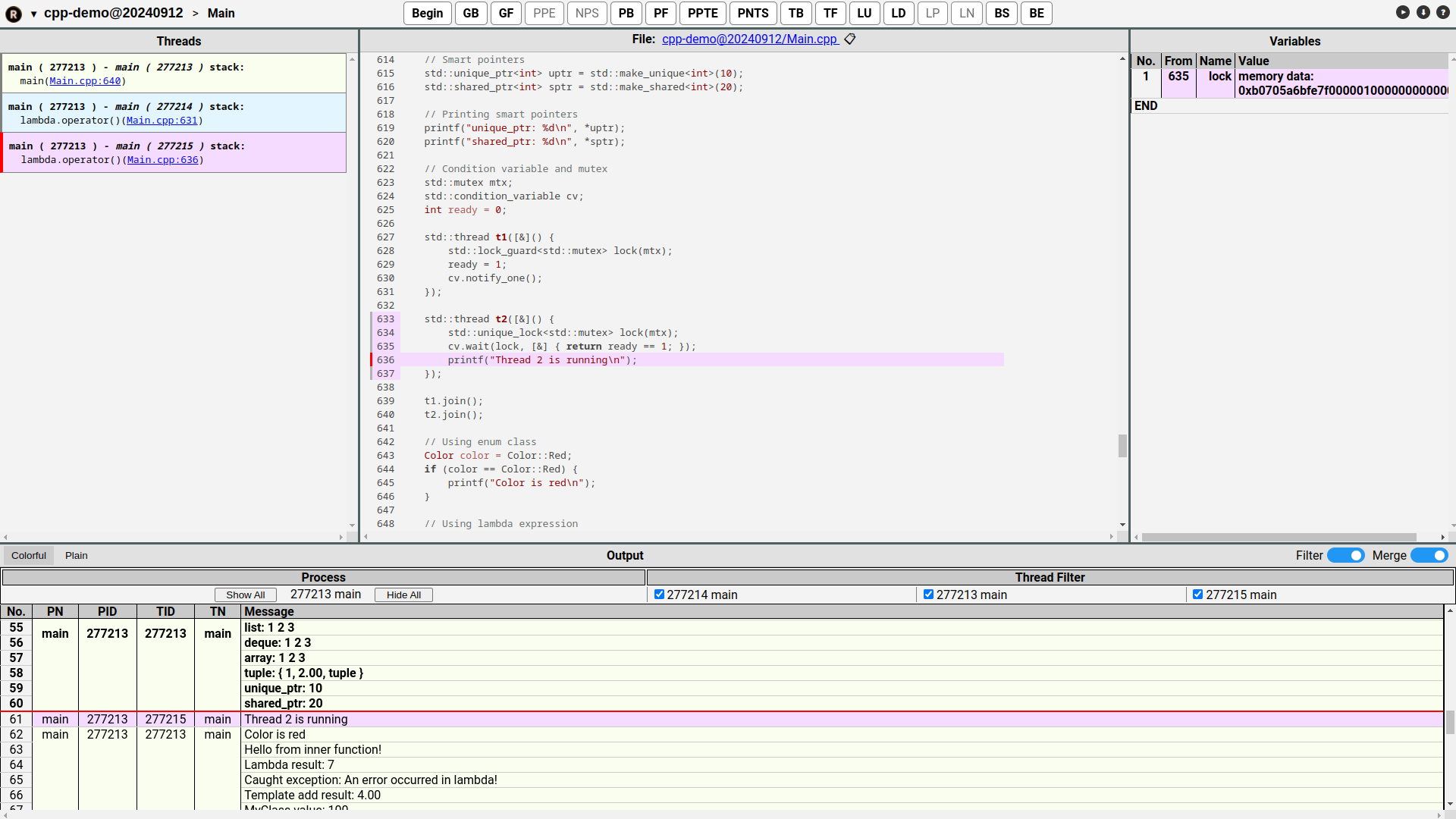This screenshot has height=819, width=1456.
Task: Click the play icon at top right
Action: (1403, 12)
